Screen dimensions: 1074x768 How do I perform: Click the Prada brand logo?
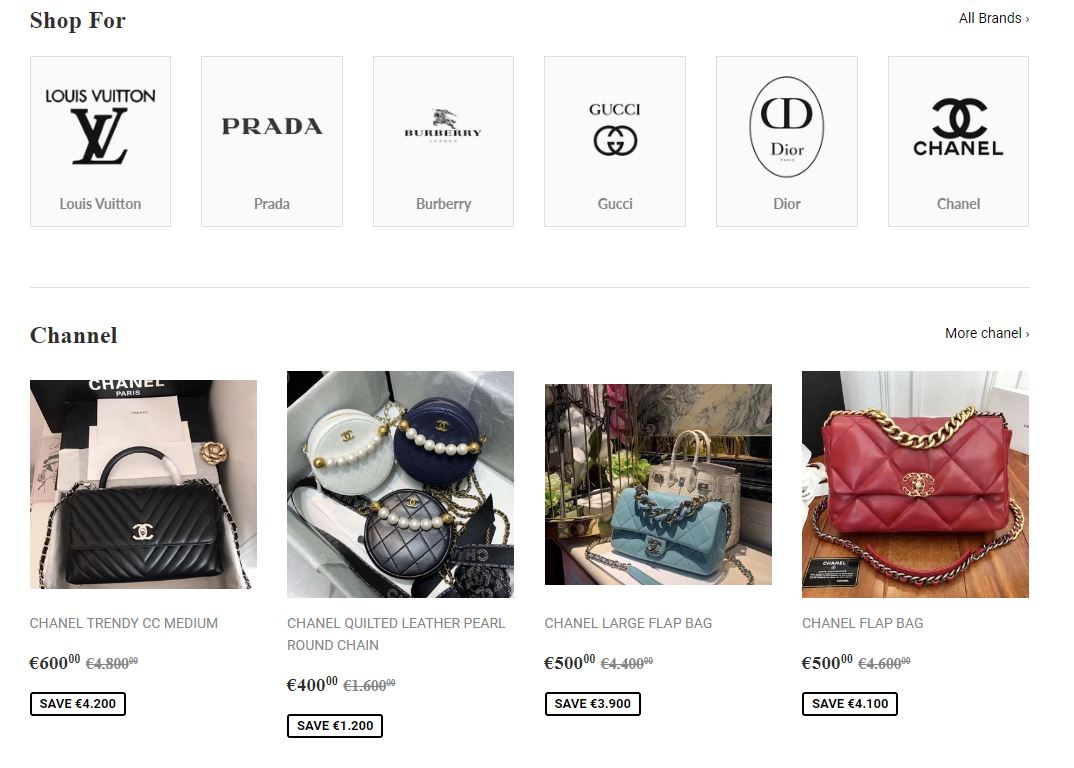click(x=271, y=126)
